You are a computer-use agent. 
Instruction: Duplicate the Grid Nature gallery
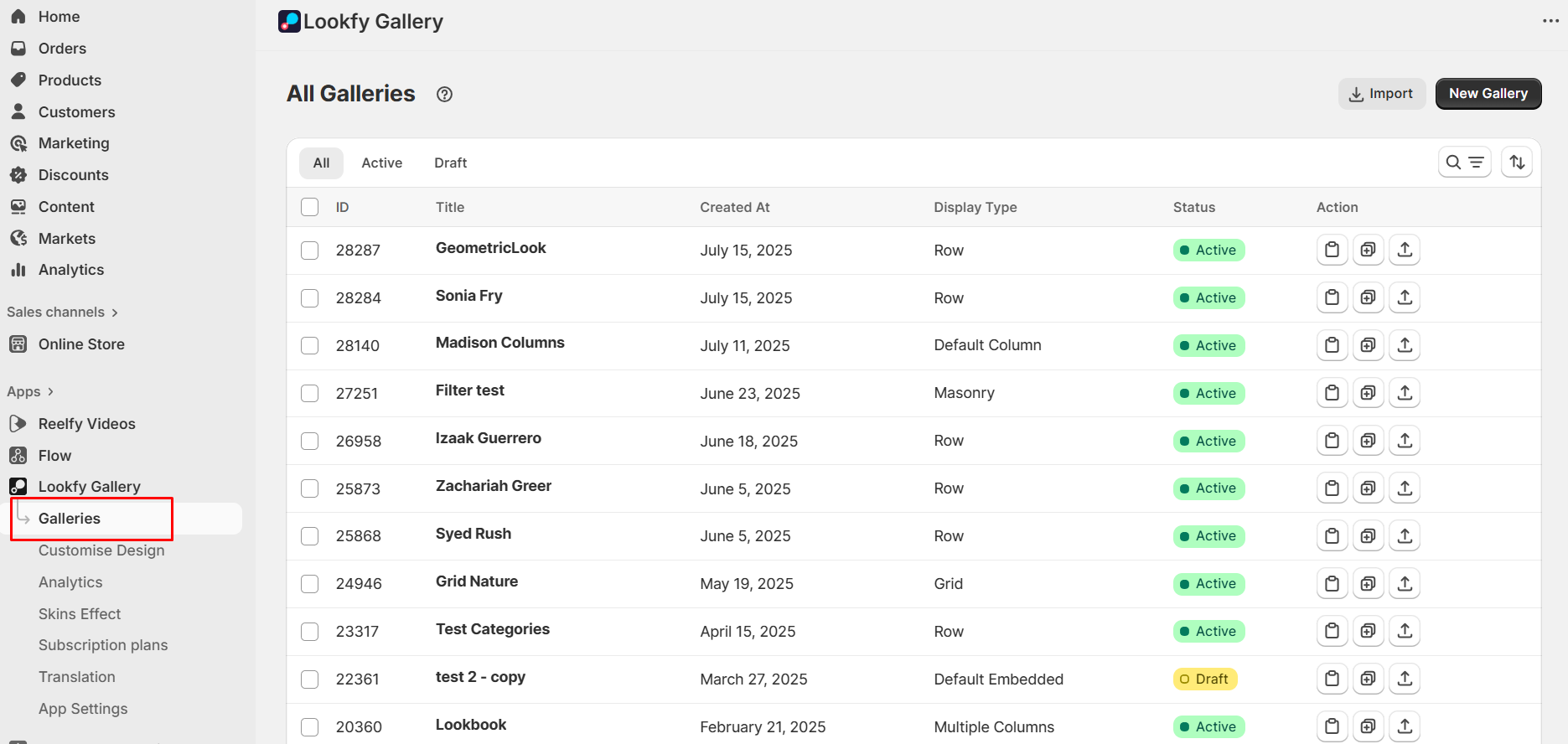pyautogui.click(x=1368, y=583)
